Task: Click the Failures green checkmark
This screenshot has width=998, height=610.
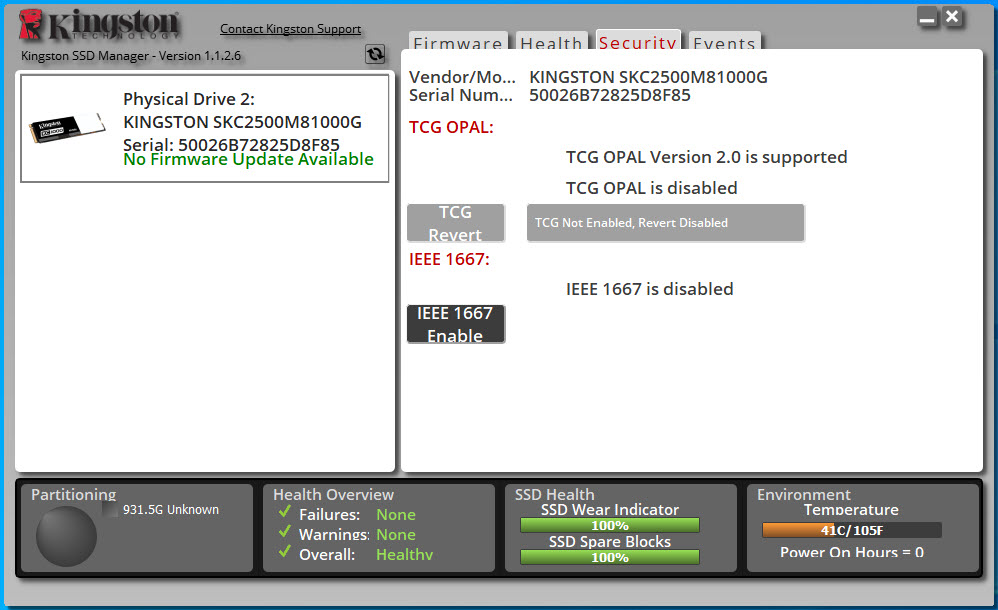Action: coord(285,512)
